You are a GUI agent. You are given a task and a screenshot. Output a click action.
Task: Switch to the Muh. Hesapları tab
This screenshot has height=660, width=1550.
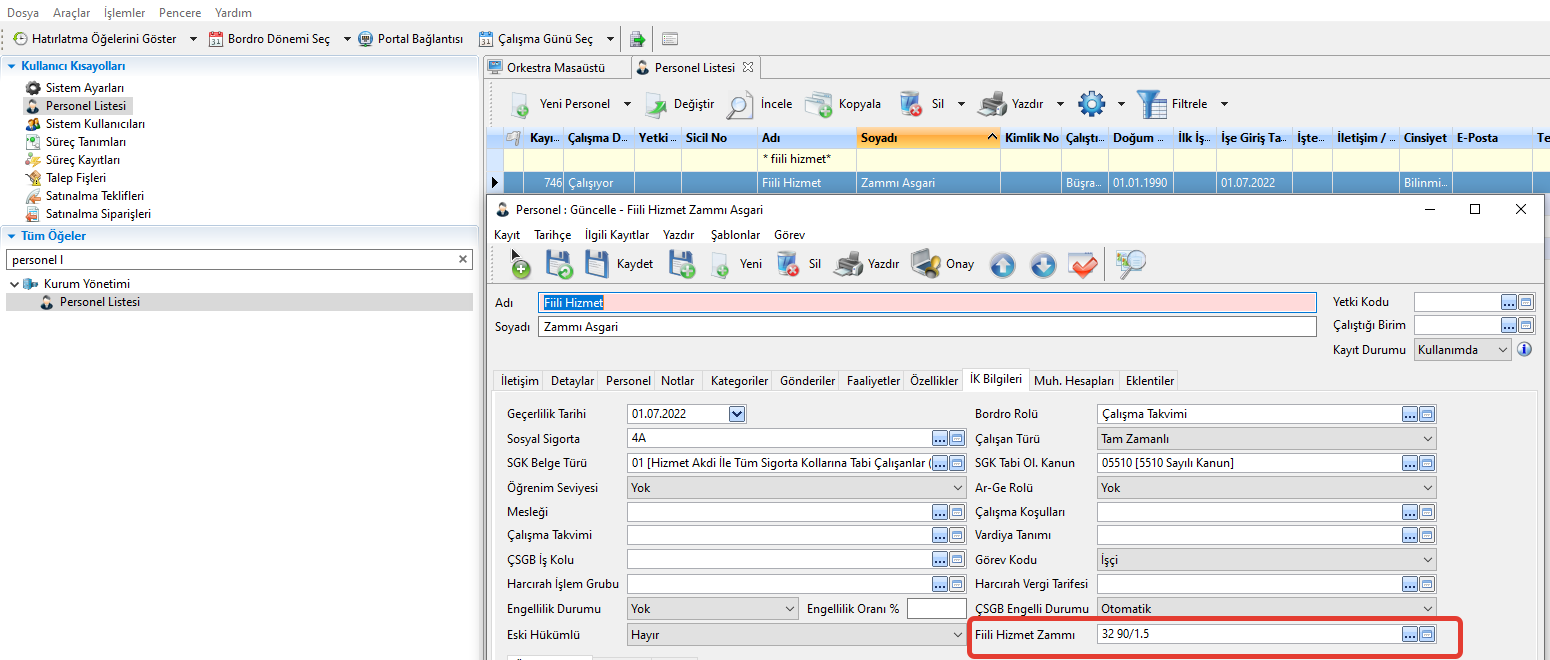[1073, 381]
